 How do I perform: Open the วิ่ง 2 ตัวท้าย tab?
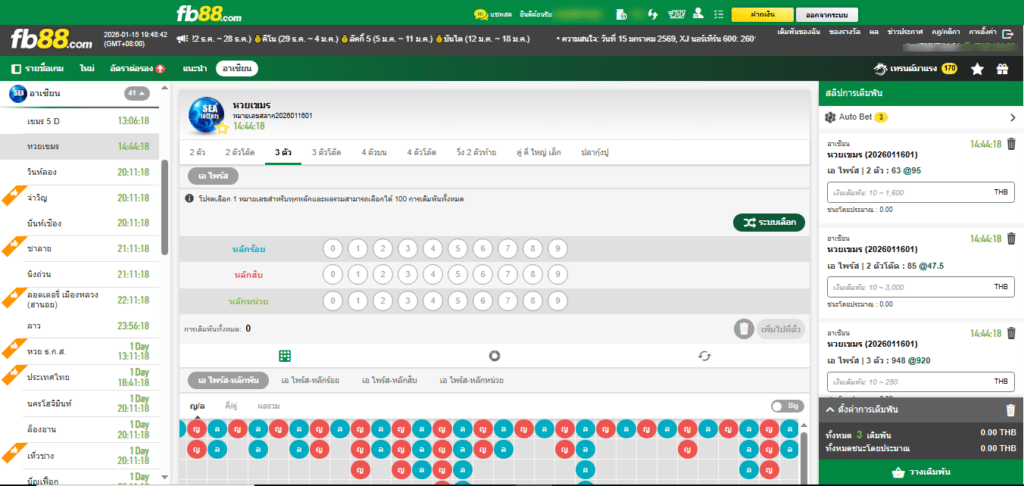(476, 152)
